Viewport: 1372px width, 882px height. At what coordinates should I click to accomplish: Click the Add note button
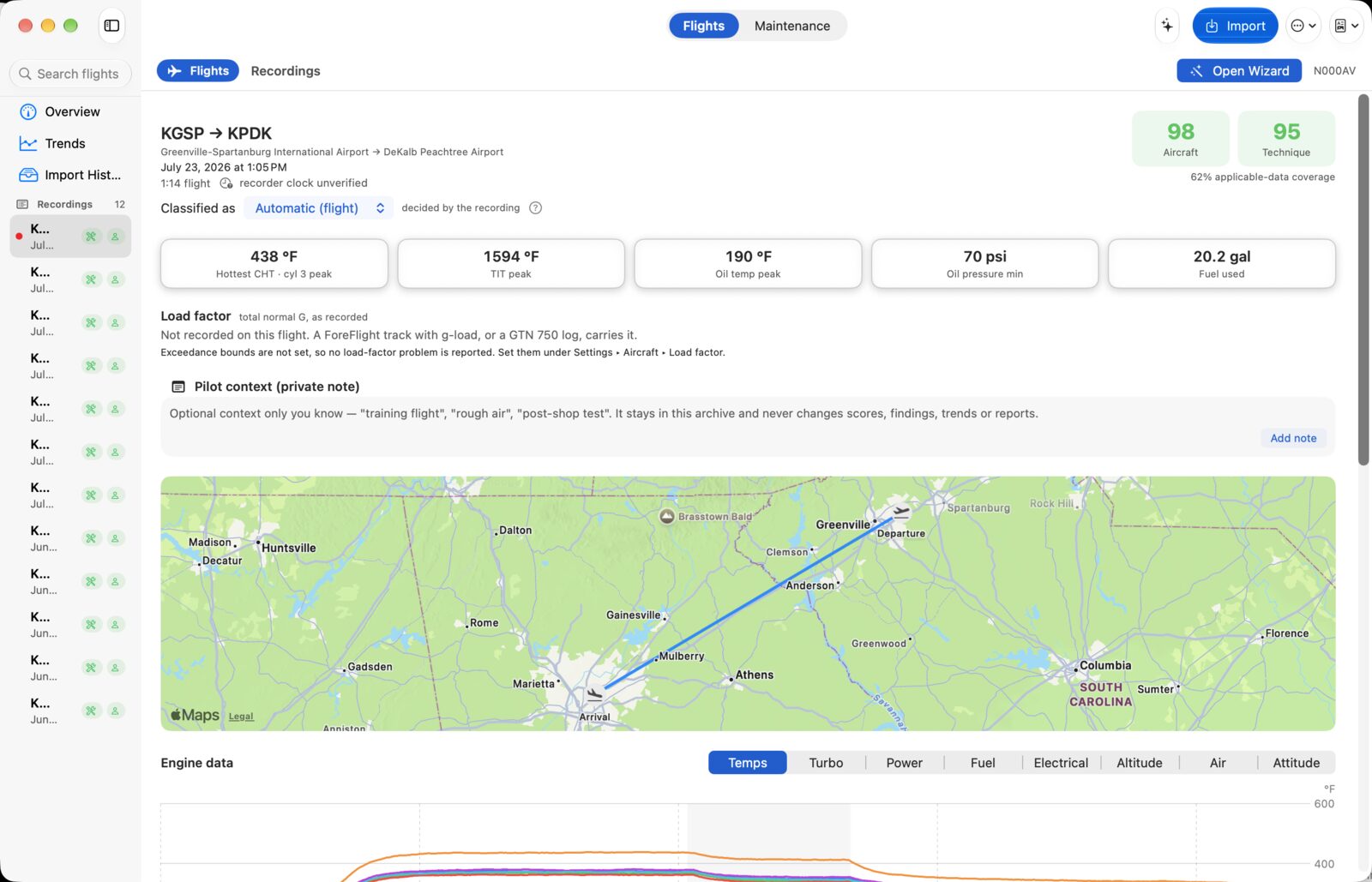[1293, 438]
